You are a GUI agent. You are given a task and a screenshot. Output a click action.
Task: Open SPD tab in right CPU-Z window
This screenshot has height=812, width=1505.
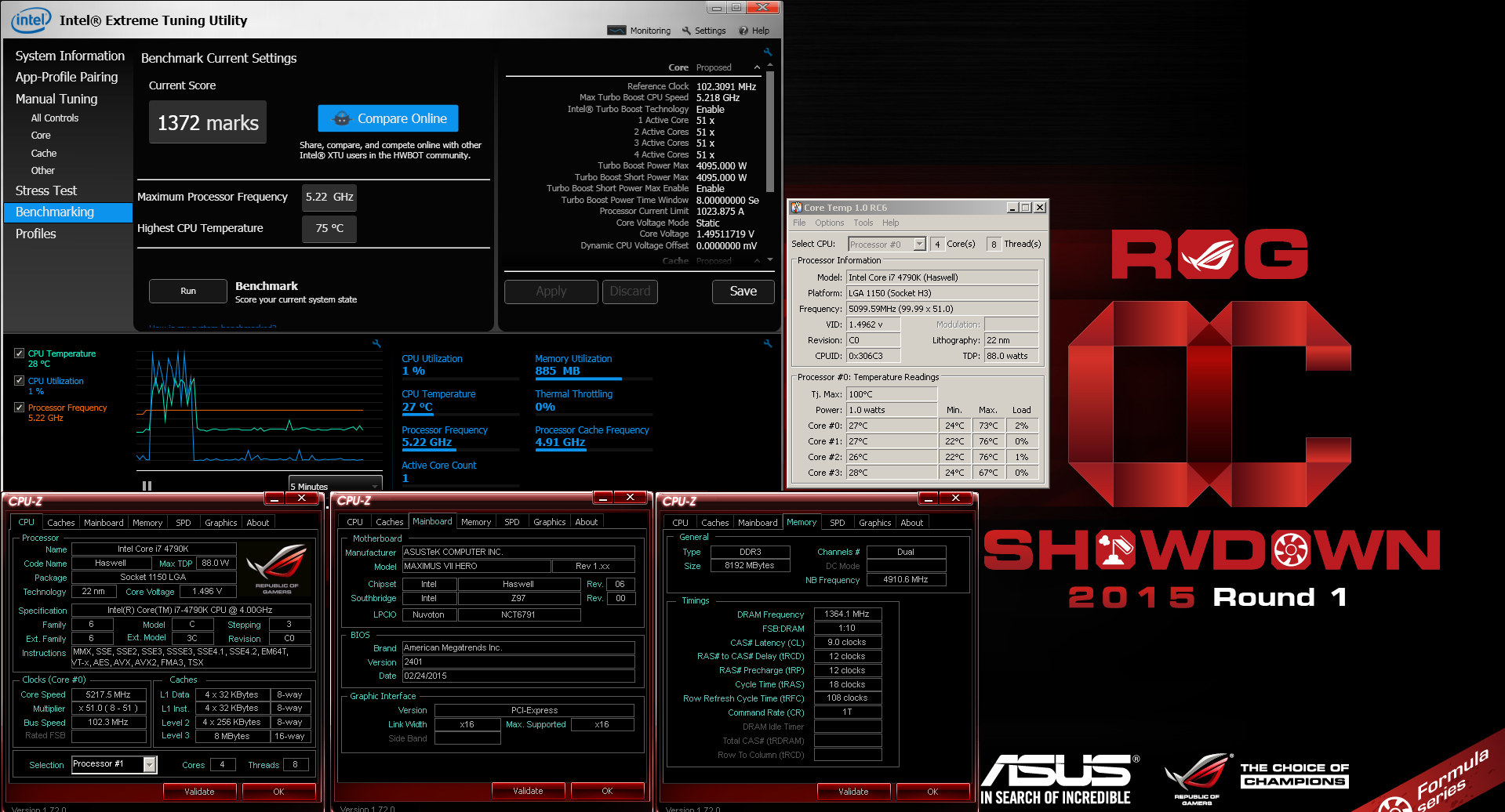click(838, 523)
